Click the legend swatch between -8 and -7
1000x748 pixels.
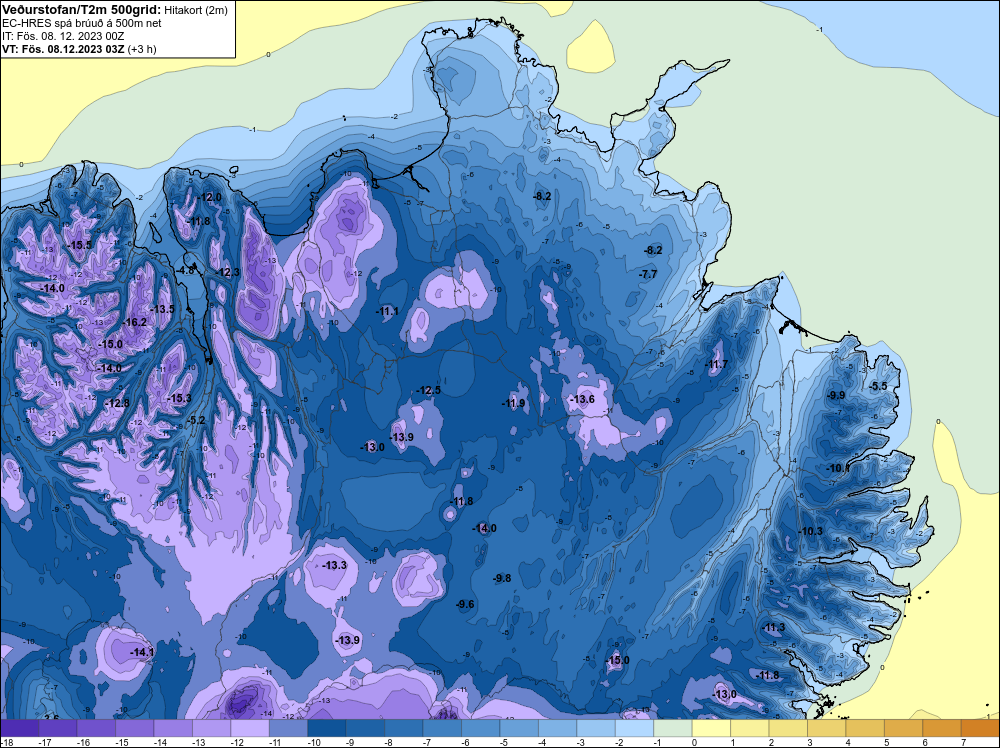pos(404,727)
